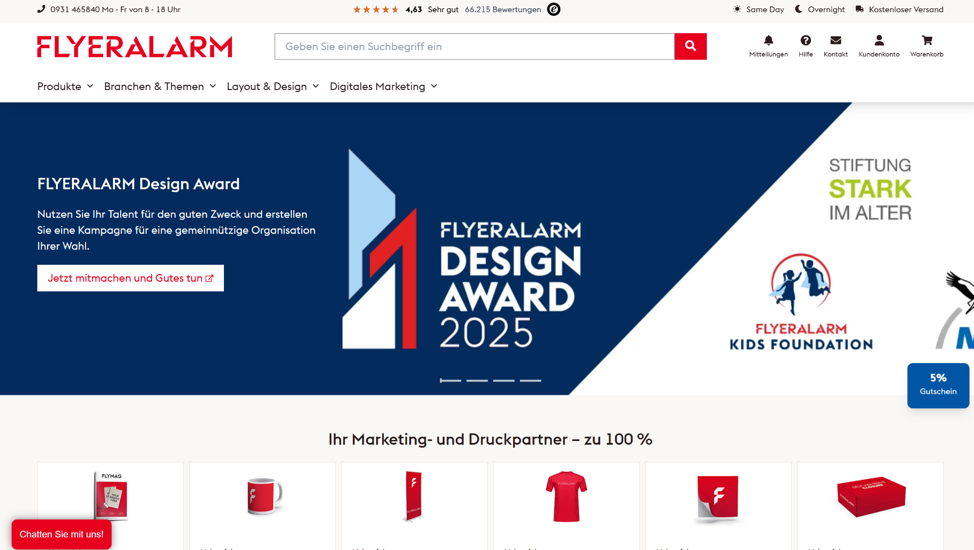Click the Design Award number-one emblem
Screen dimensions: 974x550
[x=380, y=249]
